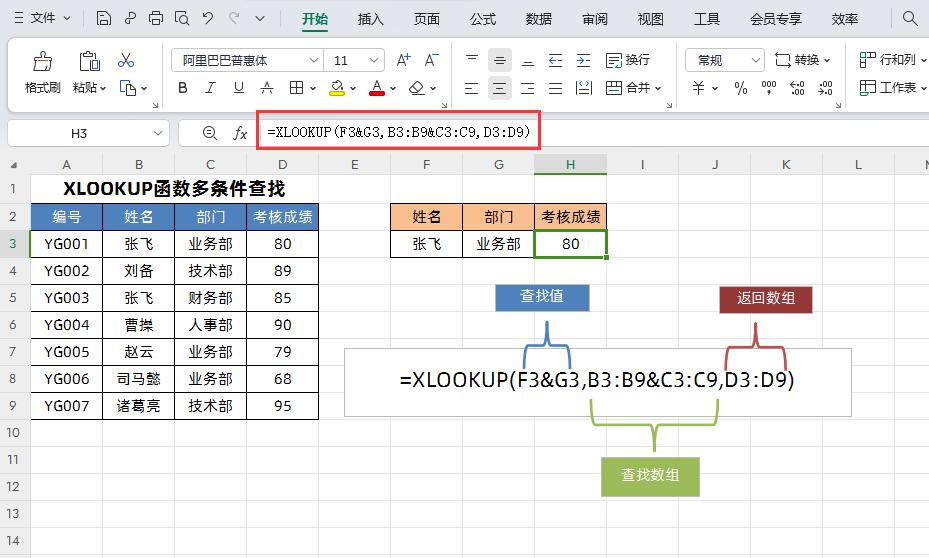The image size is (929, 558).
Task: Open the font color dropdown arrow
Action: tap(393, 88)
